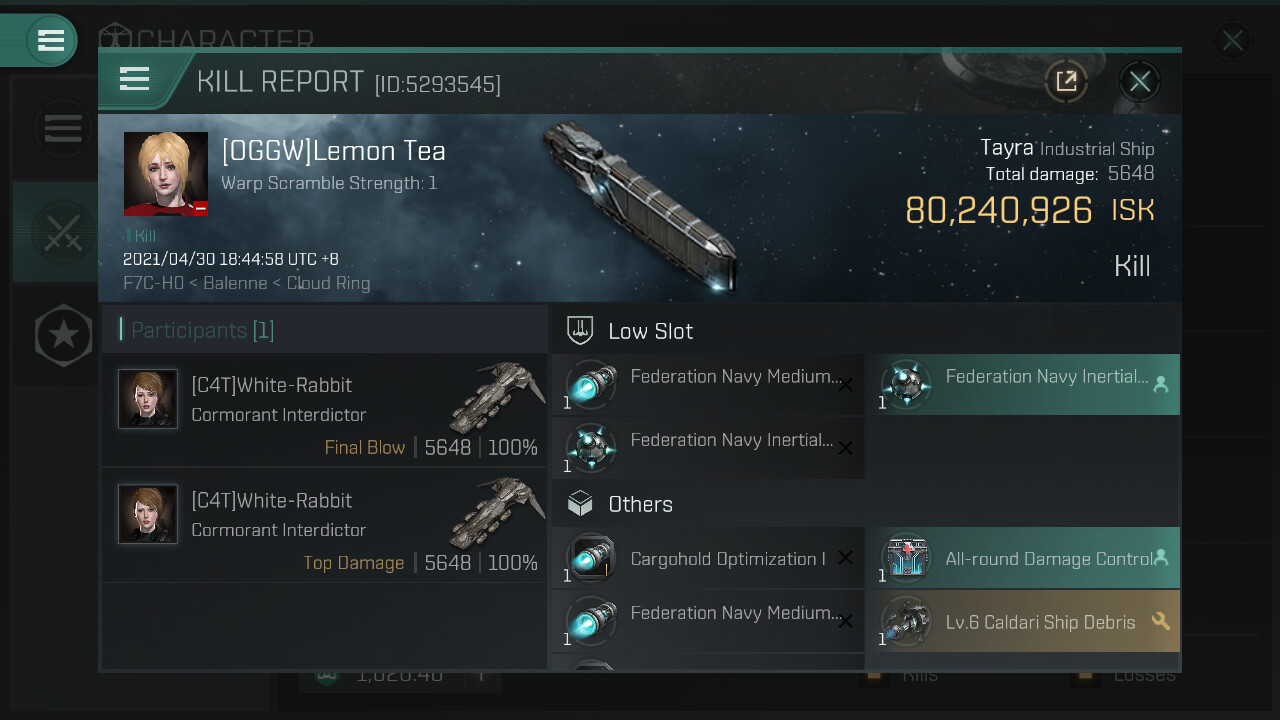Click the star hexagon sidebar icon
1280x720 pixels.
(62, 335)
